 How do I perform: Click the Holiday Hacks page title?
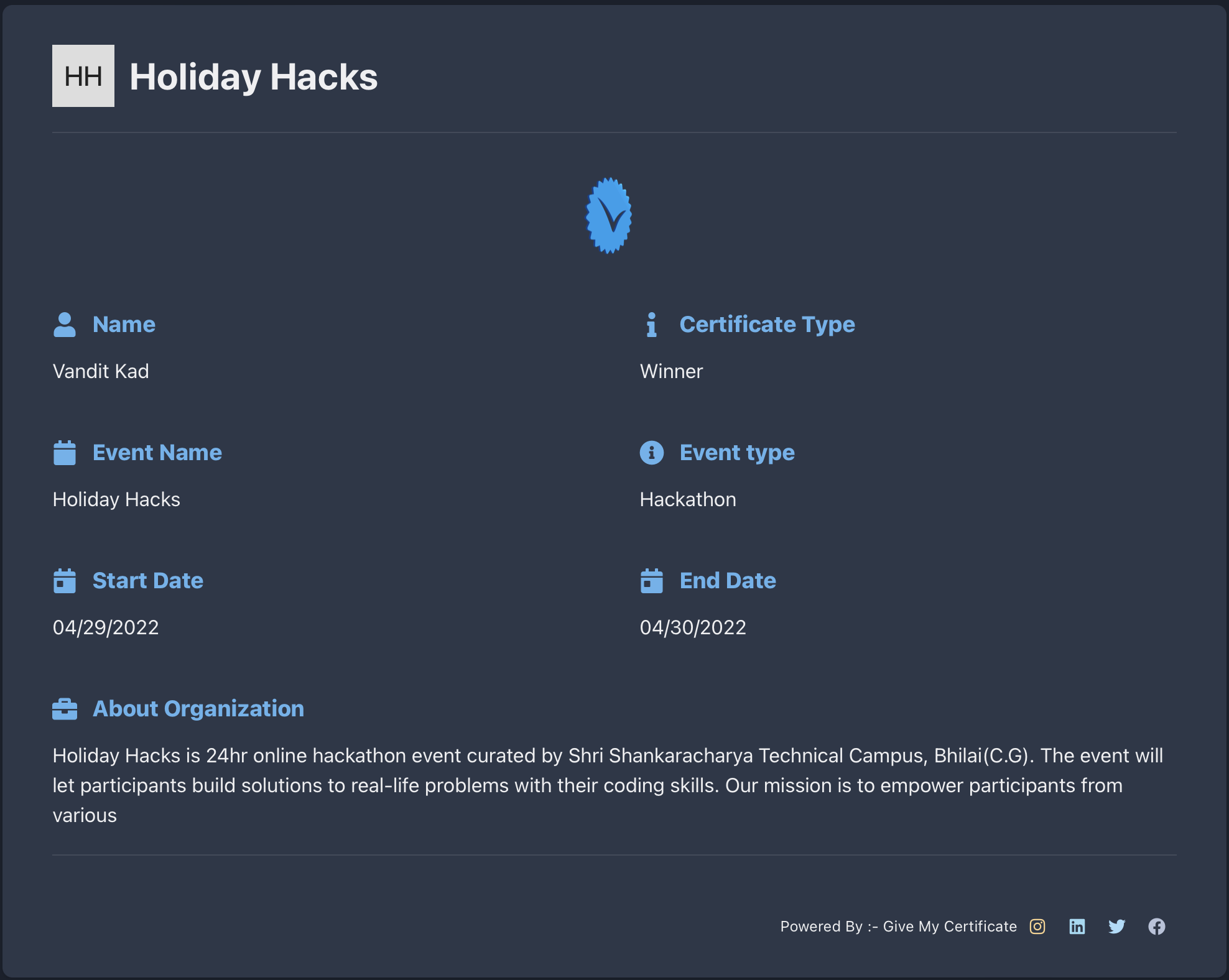(x=254, y=77)
